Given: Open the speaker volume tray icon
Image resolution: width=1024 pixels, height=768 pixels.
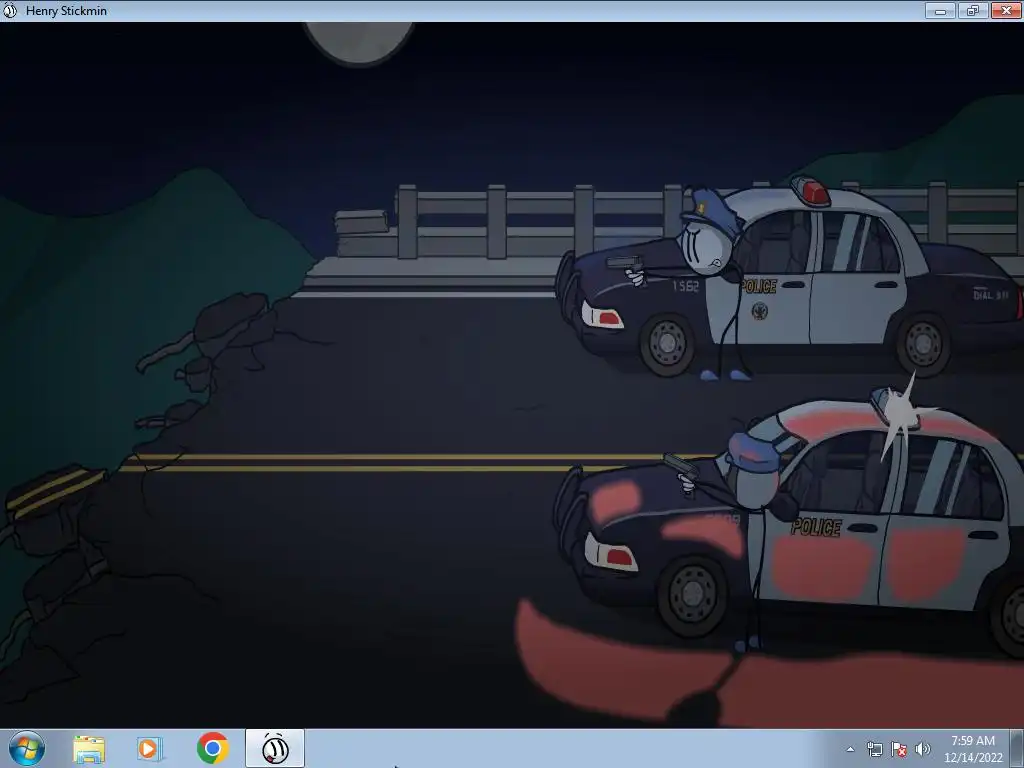Looking at the screenshot, I should (x=923, y=749).
